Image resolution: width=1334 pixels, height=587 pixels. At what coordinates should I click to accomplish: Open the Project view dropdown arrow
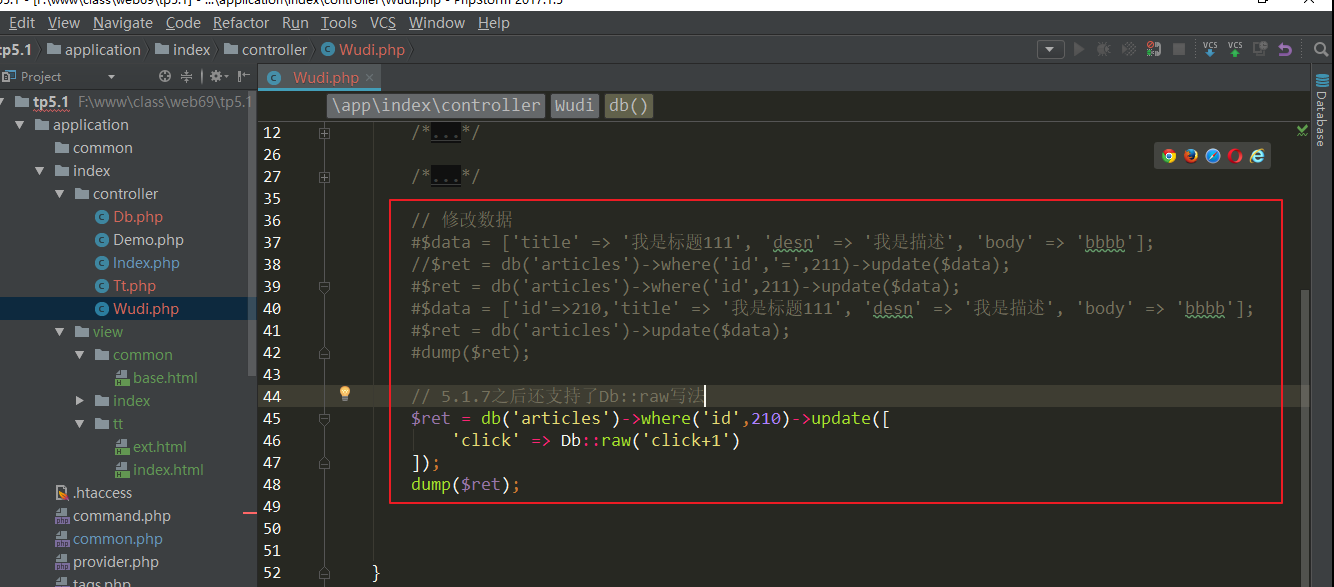111,77
